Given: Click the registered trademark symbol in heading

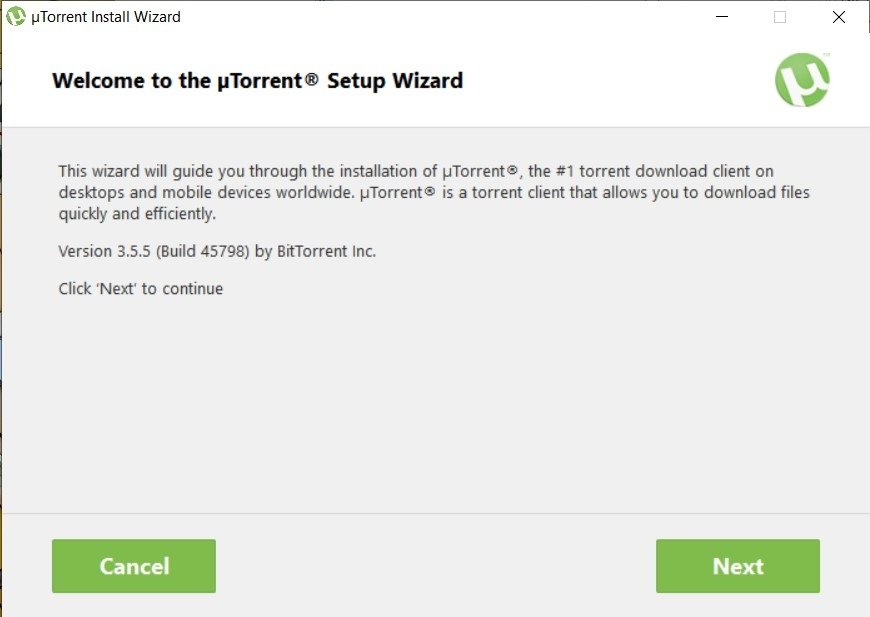Looking at the screenshot, I should click(x=312, y=79).
